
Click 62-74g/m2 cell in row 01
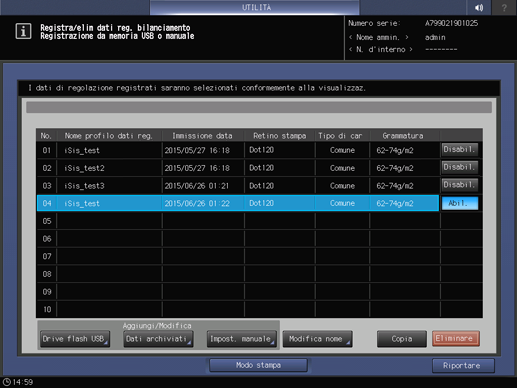(395, 150)
